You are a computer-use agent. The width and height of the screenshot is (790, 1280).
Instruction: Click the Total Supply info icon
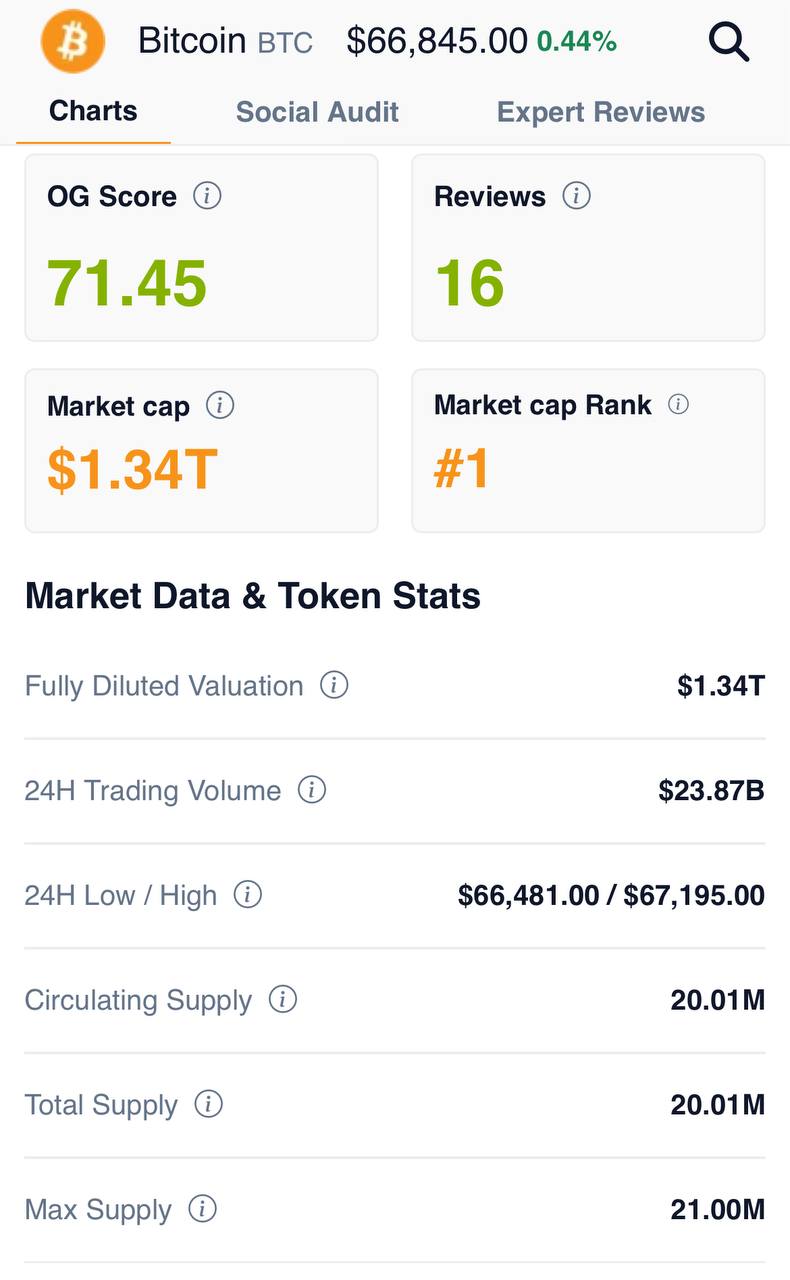[x=208, y=1104]
